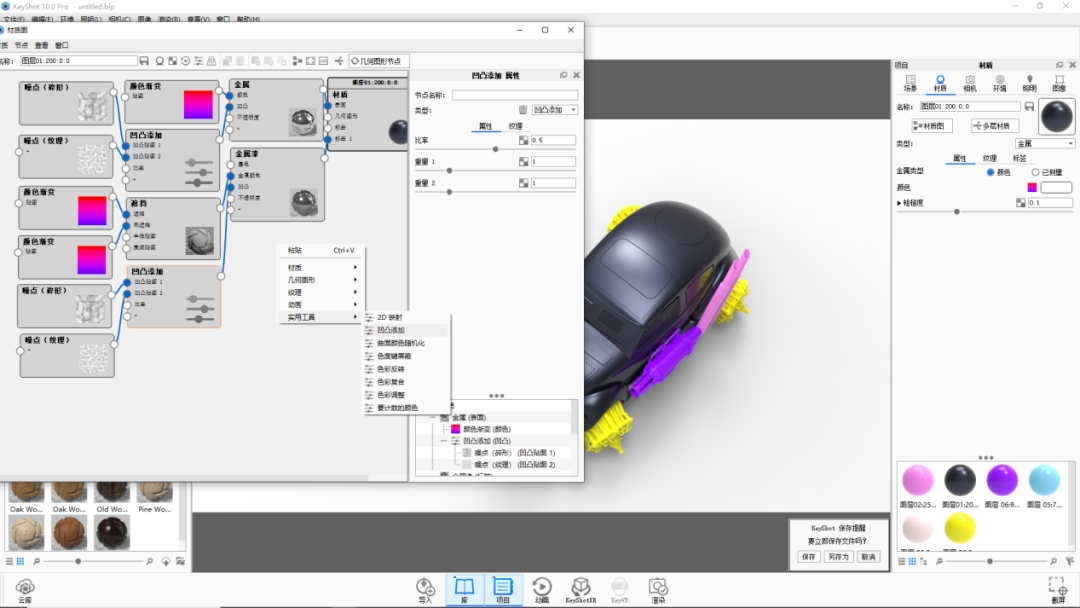Expand the 纹理 submenu in context menu

[x=322, y=292]
